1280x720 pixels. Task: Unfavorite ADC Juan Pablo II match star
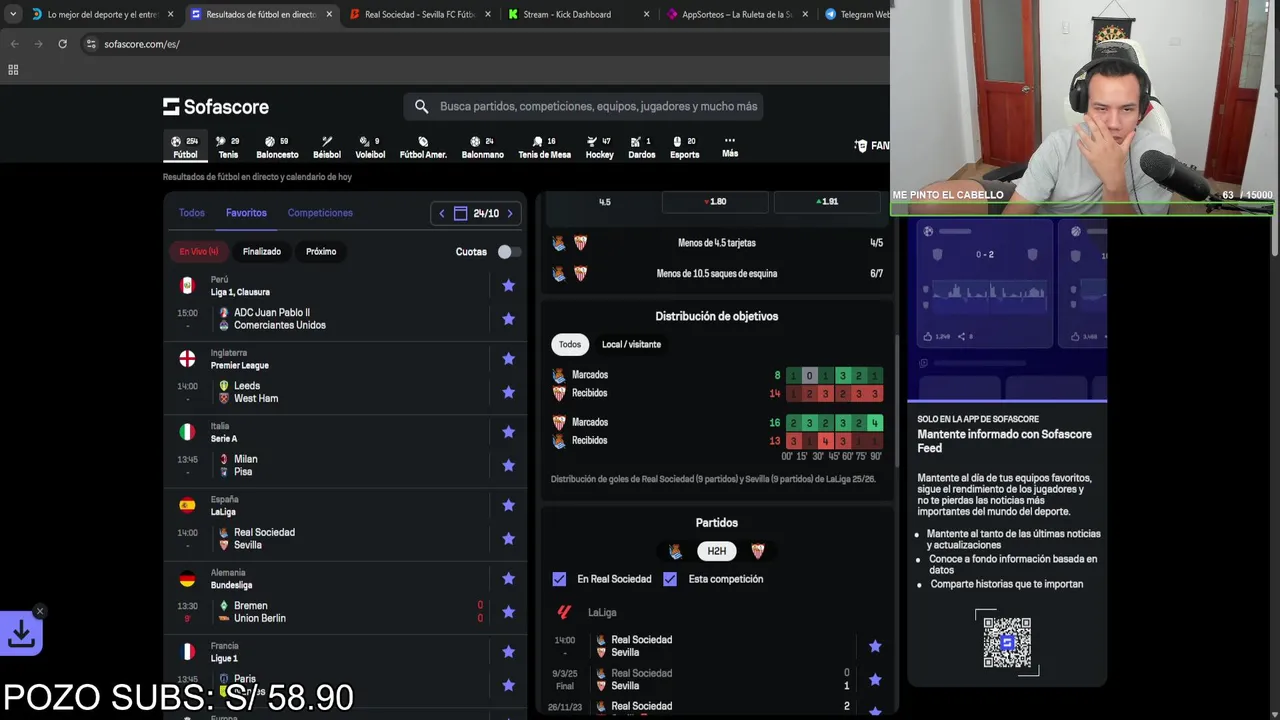508,319
